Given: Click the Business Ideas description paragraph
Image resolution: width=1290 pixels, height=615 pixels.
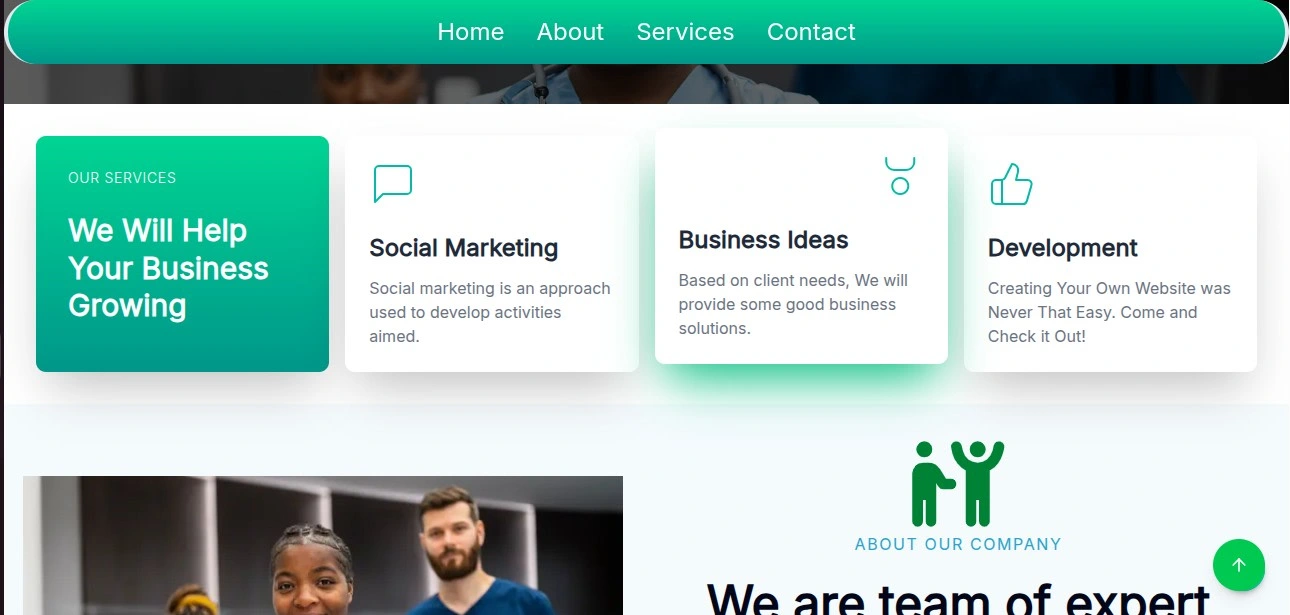Looking at the screenshot, I should click(x=793, y=304).
